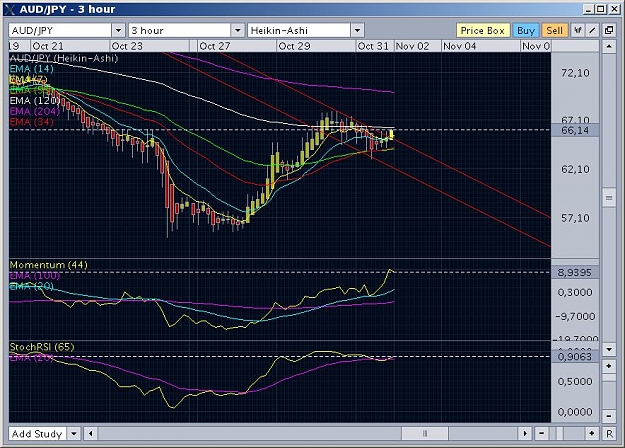This screenshot has height=448, width=625.
Task: Click the -9,7000 momentum axis label
Action: point(575,316)
